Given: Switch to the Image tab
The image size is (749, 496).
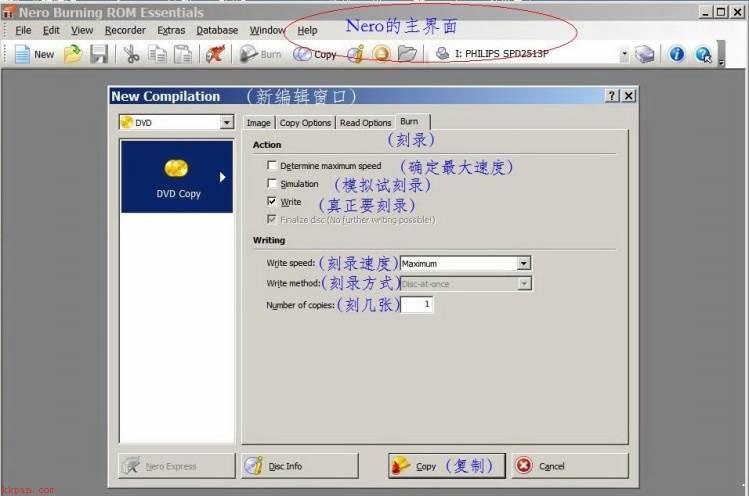Looking at the screenshot, I should [258, 123].
